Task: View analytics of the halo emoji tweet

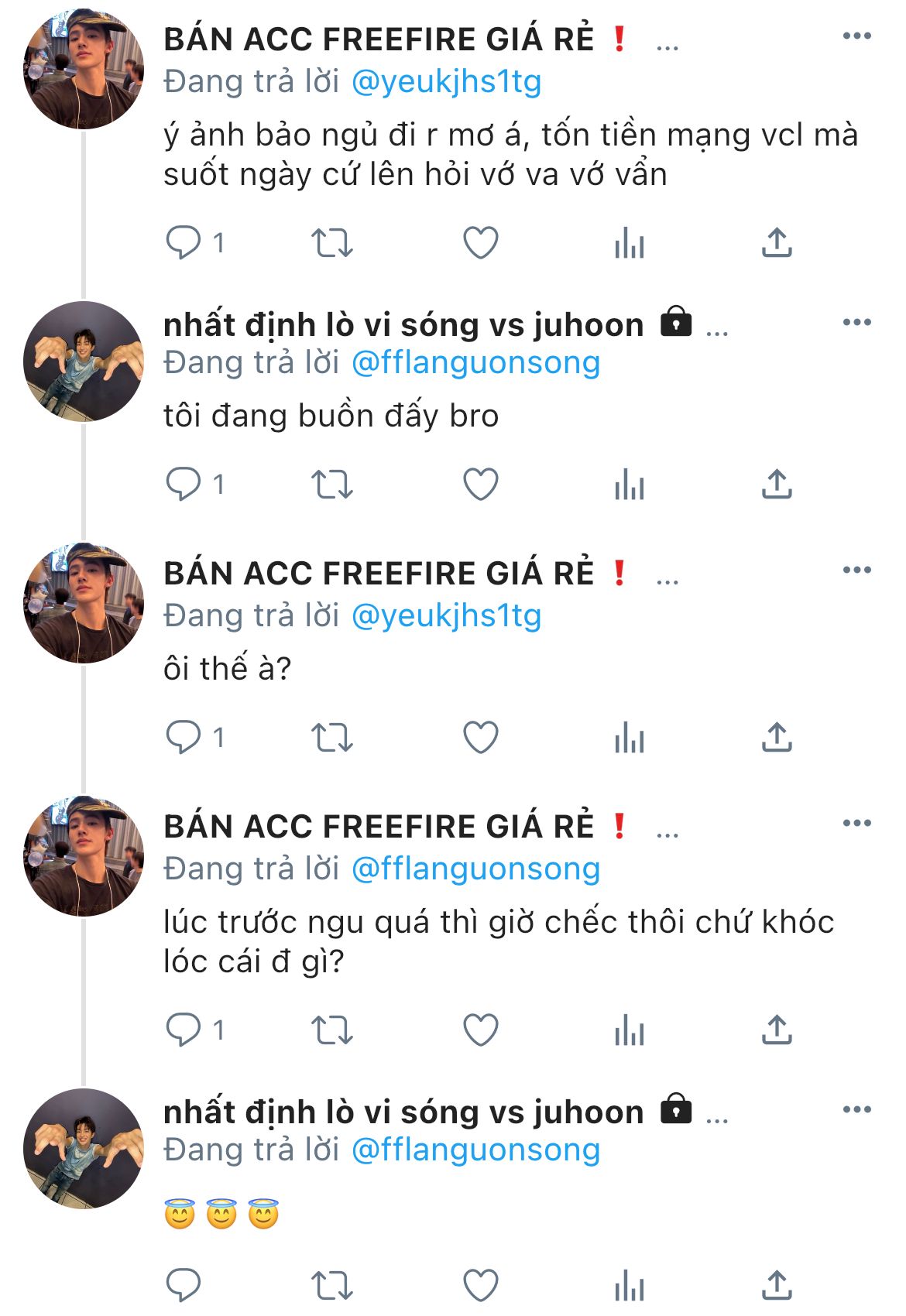Action: pos(629,1286)
